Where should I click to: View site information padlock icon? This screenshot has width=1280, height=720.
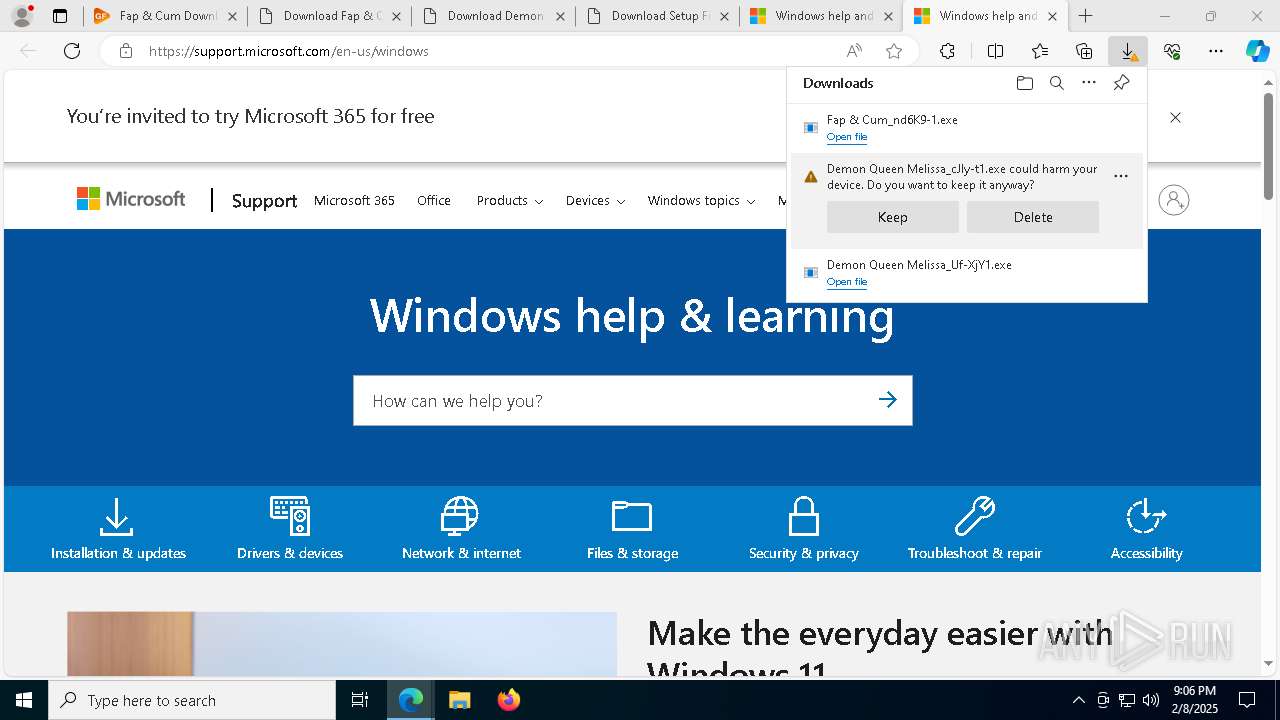point(126,51)
